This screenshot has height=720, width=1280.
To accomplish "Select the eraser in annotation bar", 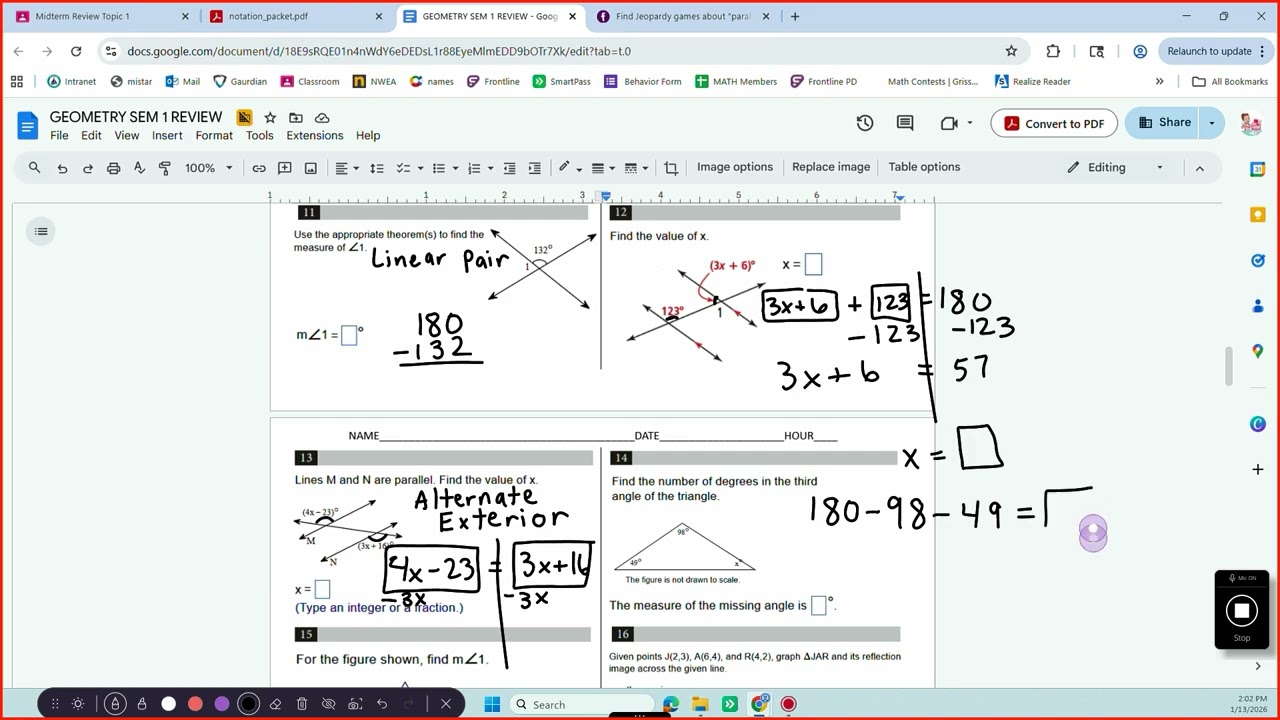I will tap(275, 704).
